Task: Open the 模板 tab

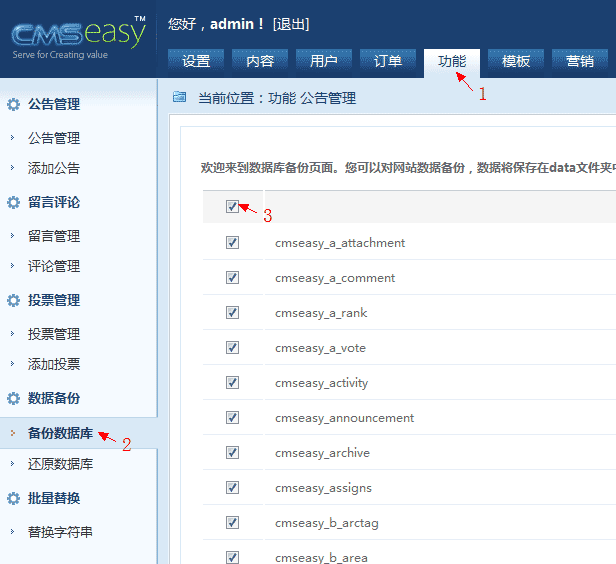Action: pos(516,61)
